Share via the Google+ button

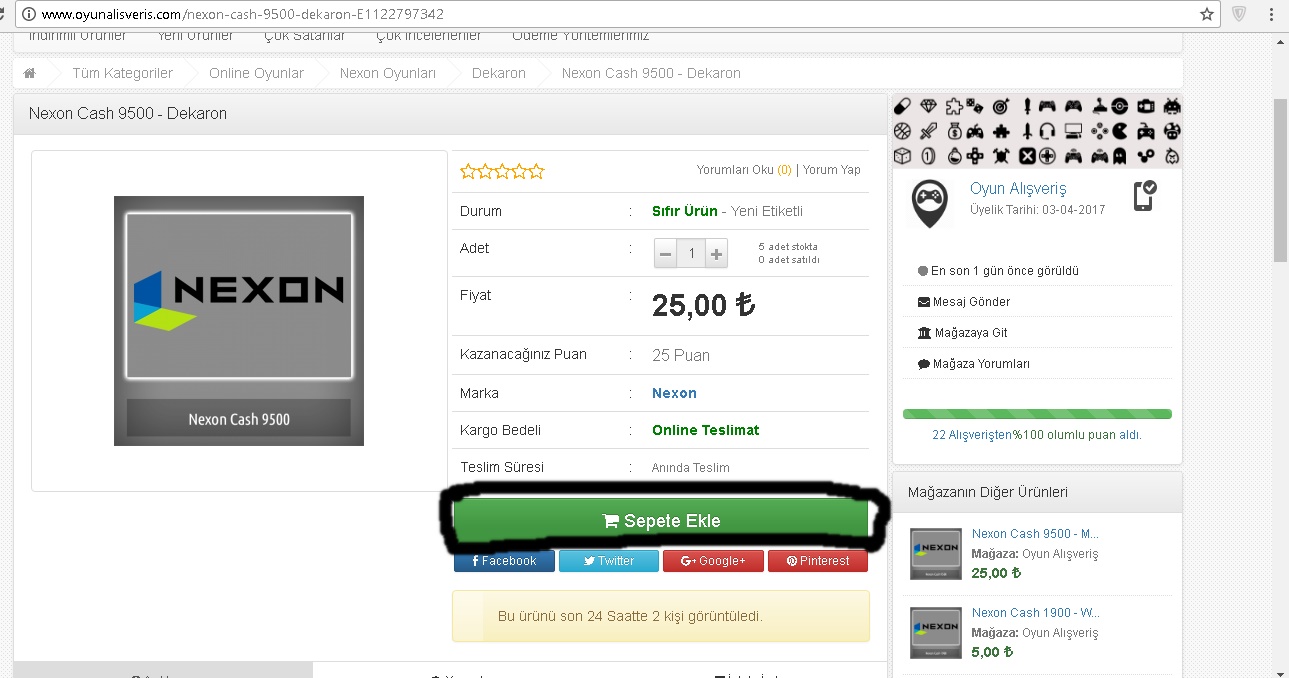[713, 561]
